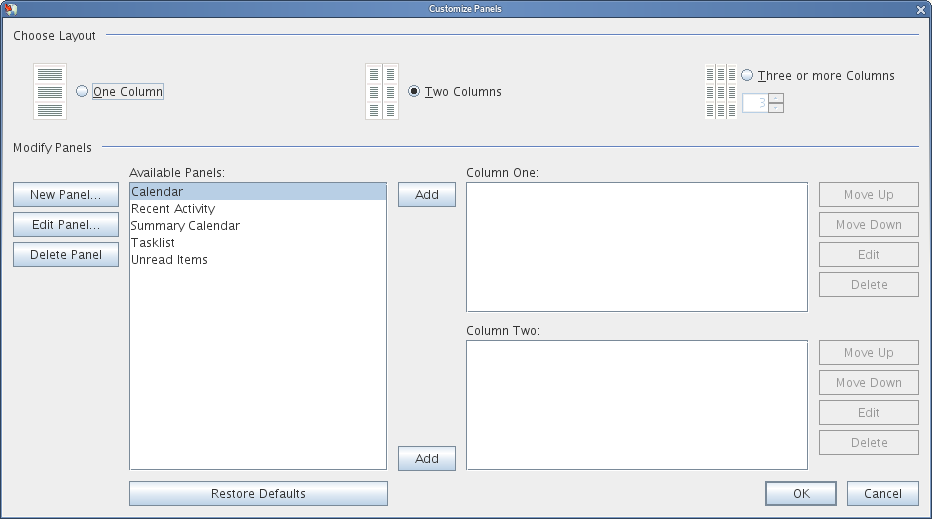
Task: Click the Edit Panel... button
Action: click(66, 225)
